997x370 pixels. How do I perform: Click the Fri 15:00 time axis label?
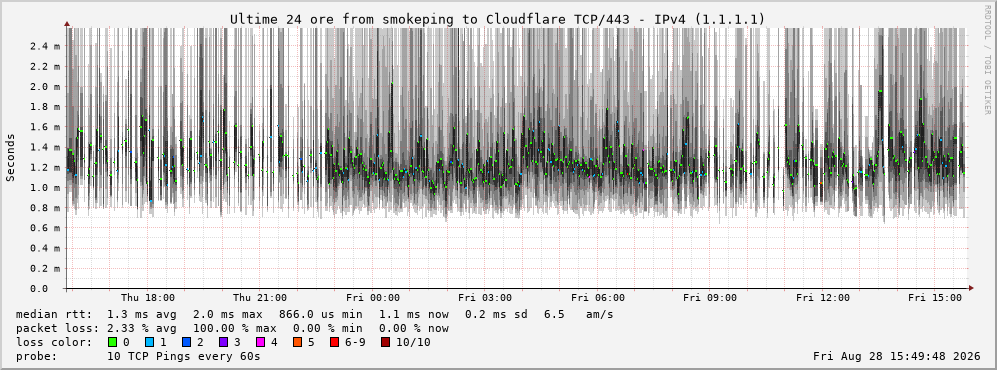point(935,298)
